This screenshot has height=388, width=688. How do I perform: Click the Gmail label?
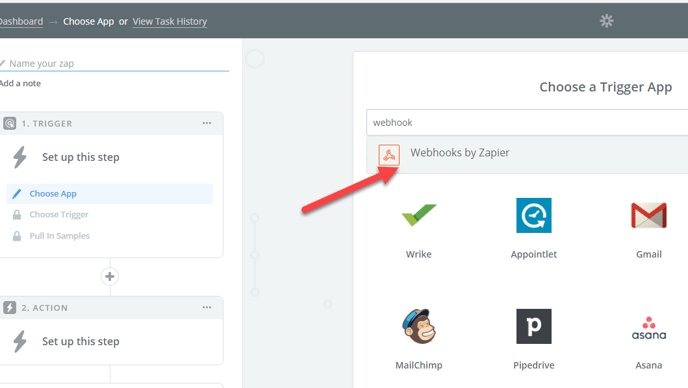point(649,254)
